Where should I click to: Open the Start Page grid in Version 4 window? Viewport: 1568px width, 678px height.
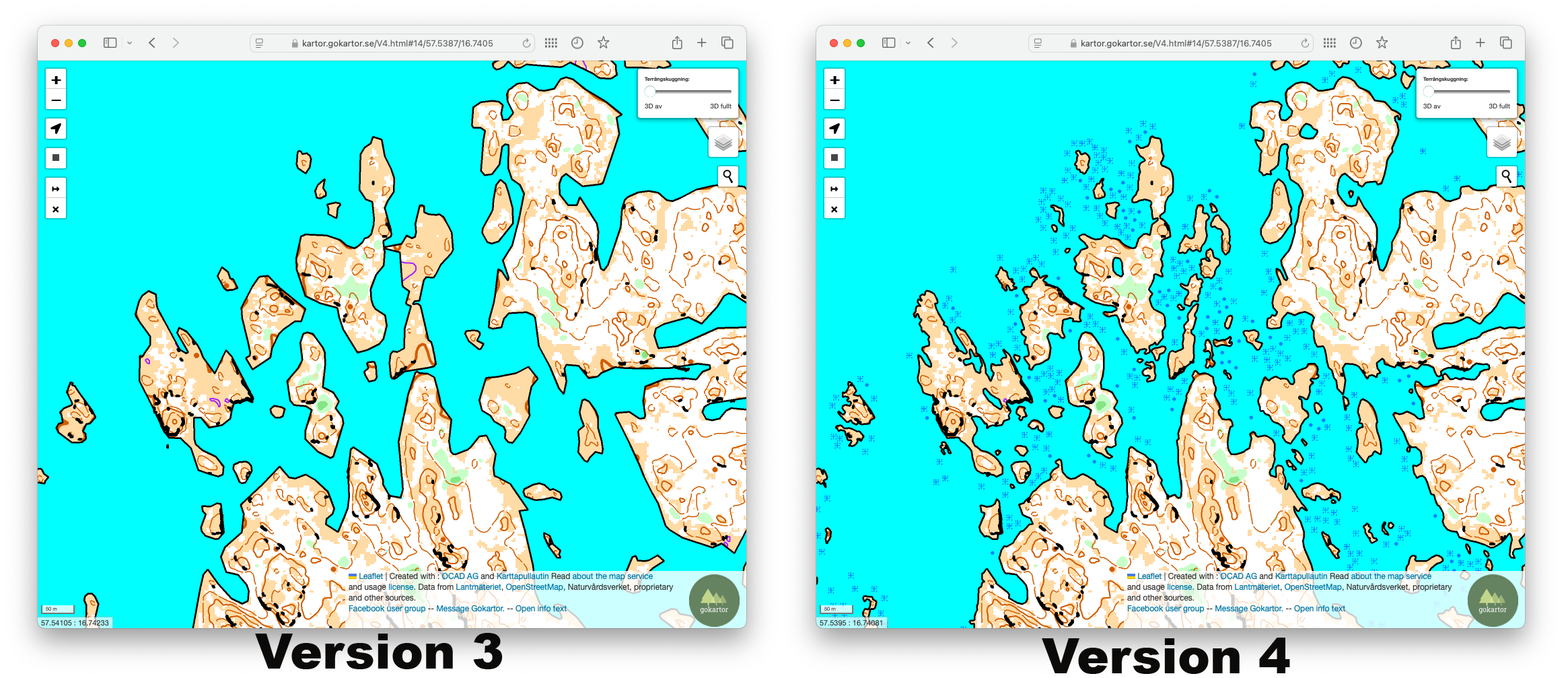coord(1330,43)
